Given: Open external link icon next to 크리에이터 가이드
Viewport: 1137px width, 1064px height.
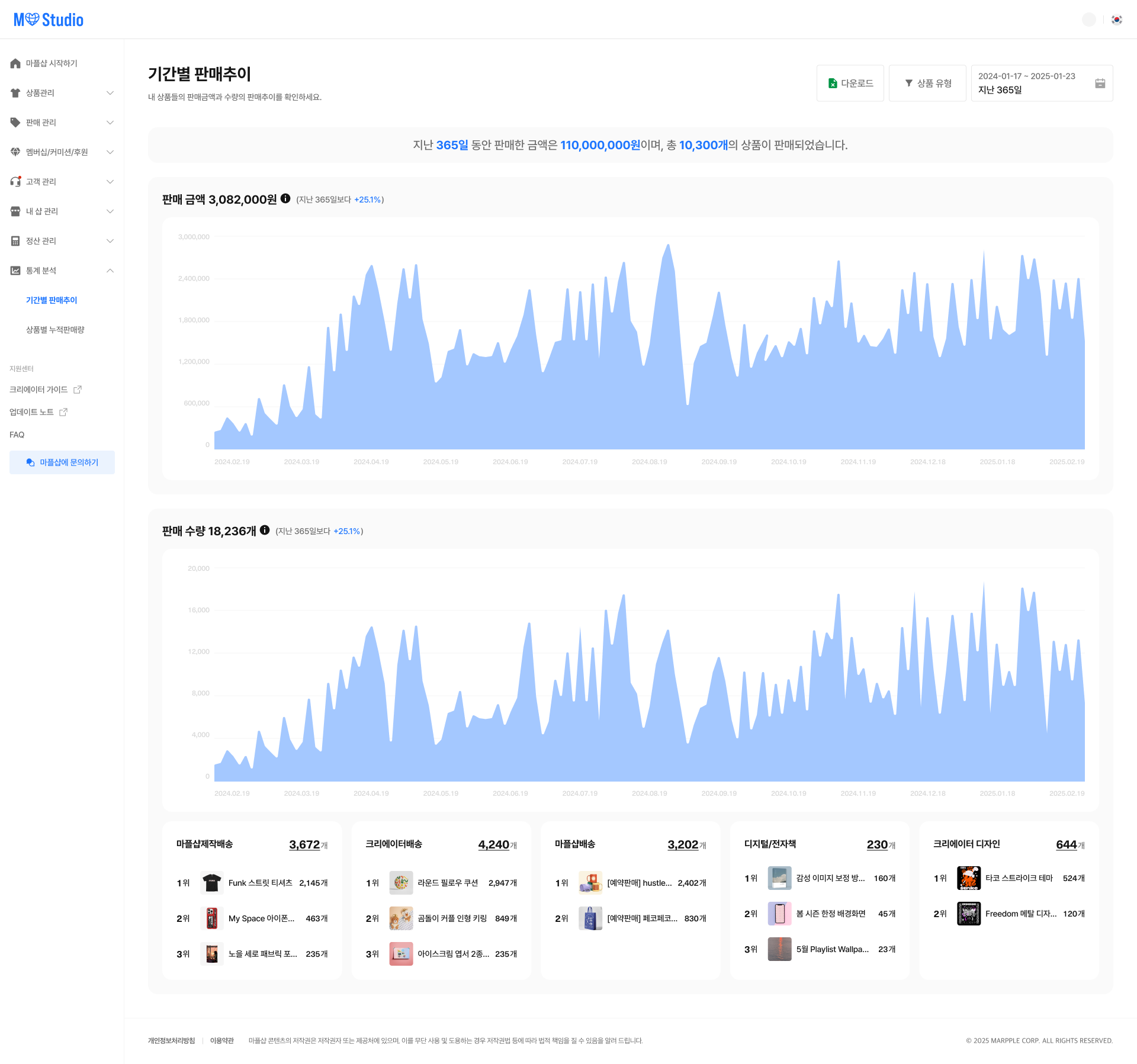Looking at the screenshot, I should click(x=78, y=390).
